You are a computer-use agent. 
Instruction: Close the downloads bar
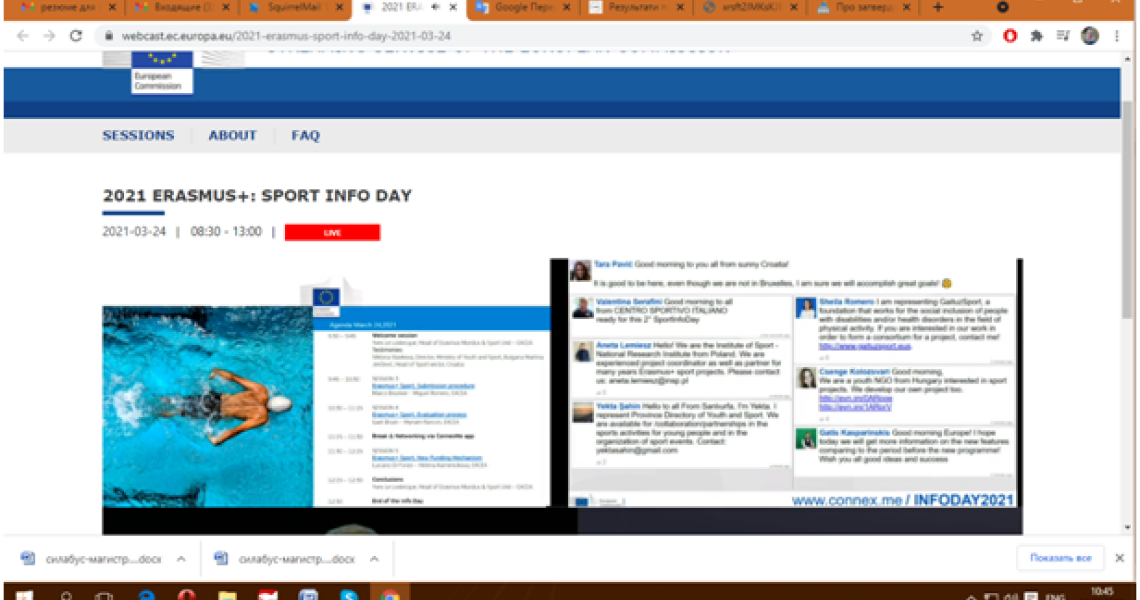[1120, 558]
